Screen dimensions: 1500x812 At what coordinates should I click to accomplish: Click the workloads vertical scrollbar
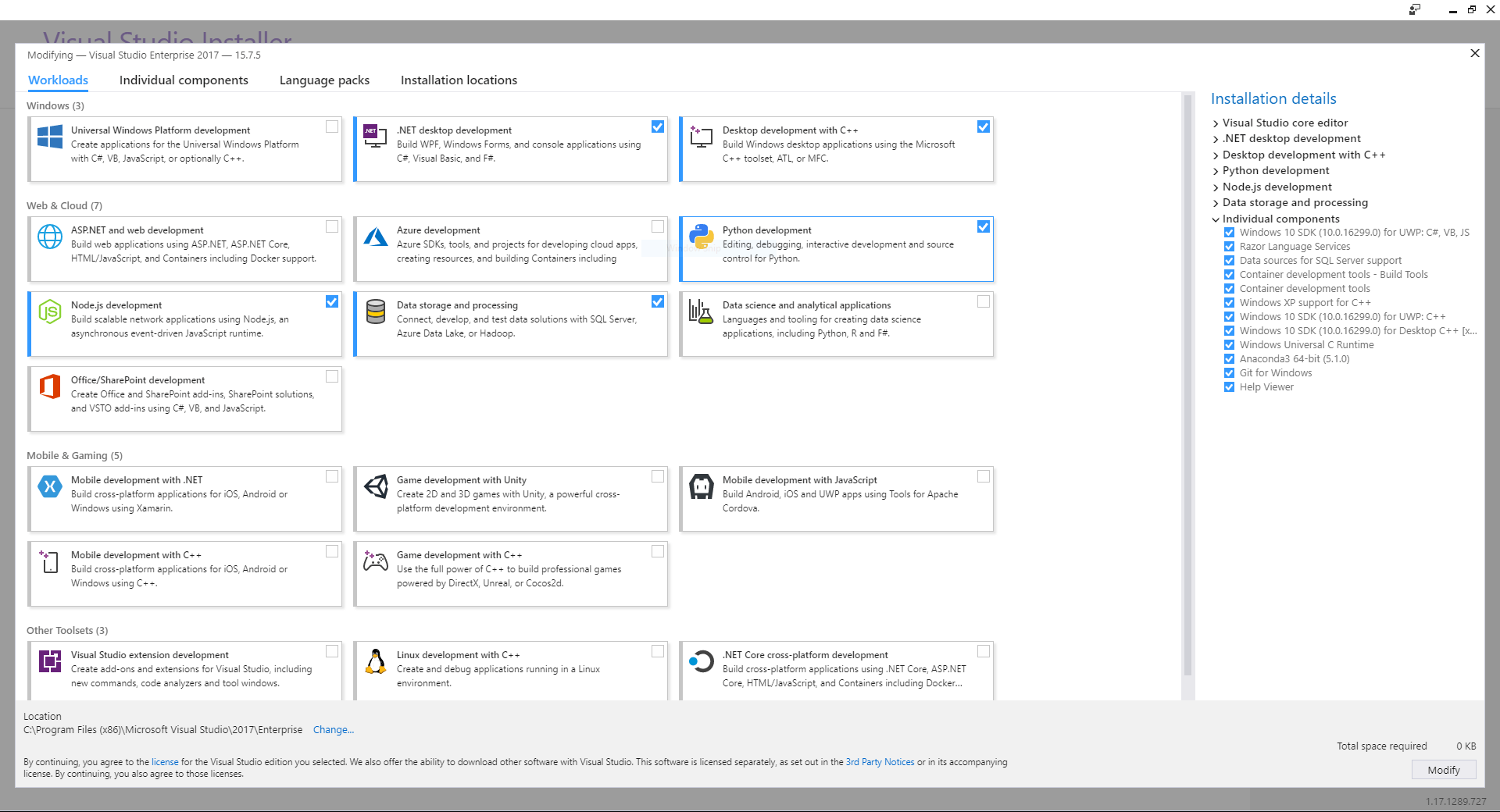[x=1188, y=386]
